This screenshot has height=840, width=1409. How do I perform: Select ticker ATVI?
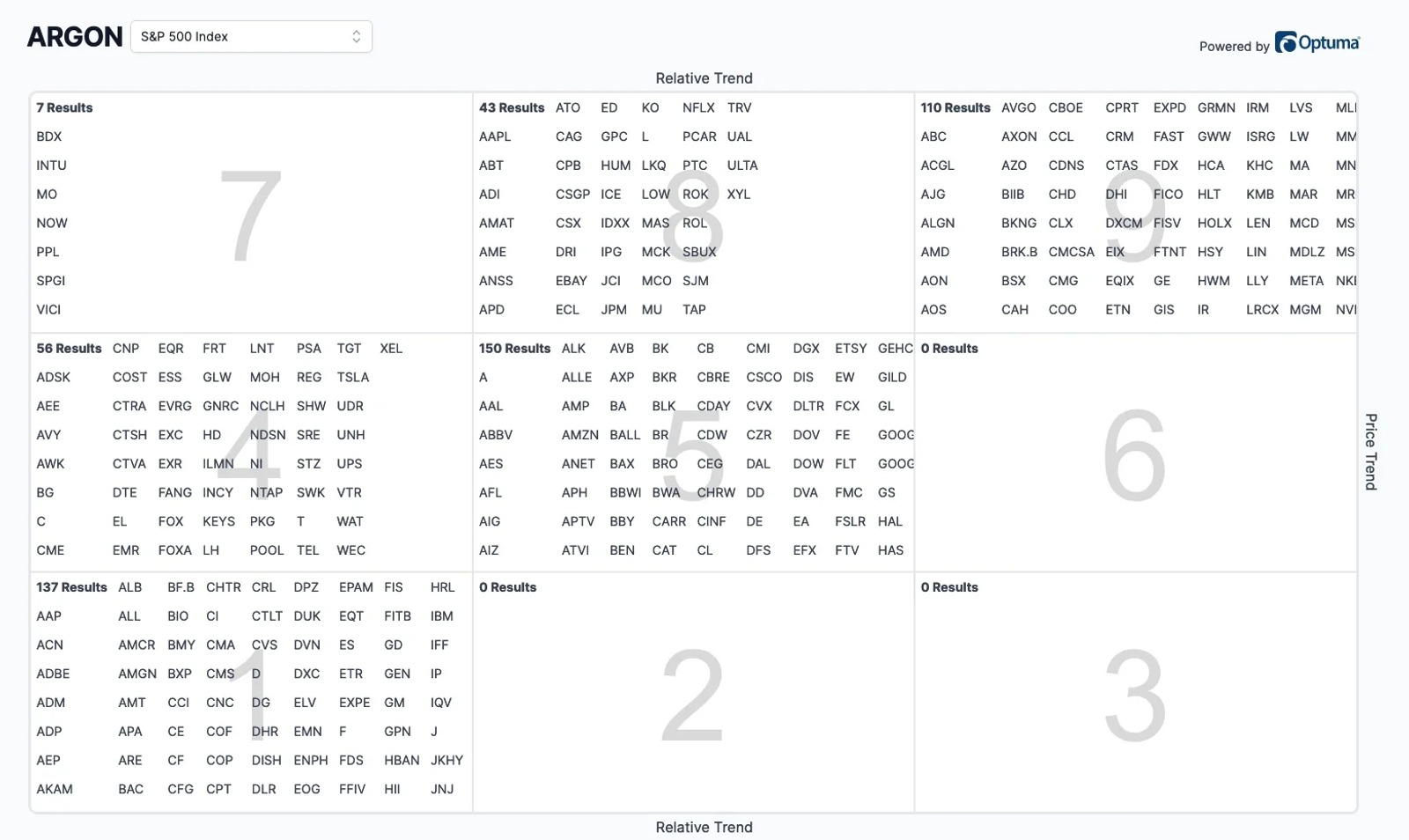576,550
